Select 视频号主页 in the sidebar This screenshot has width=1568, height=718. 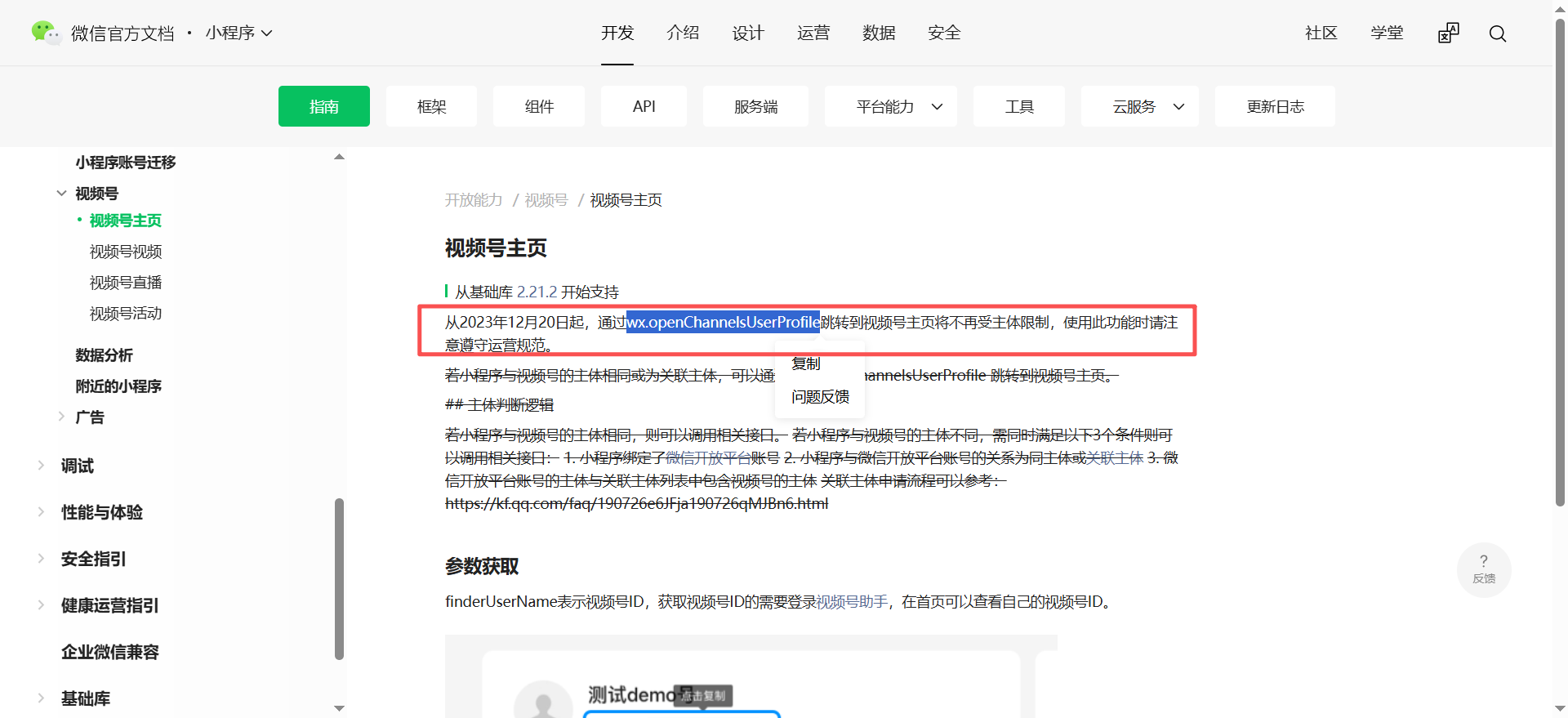tap(126, 221)
